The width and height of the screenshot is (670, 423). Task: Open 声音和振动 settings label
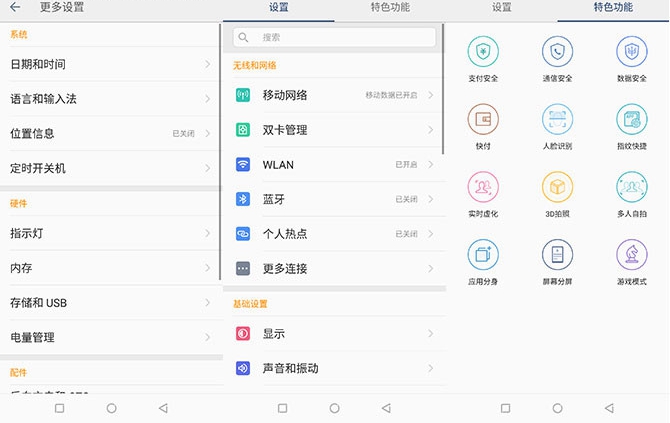(291, 368)
